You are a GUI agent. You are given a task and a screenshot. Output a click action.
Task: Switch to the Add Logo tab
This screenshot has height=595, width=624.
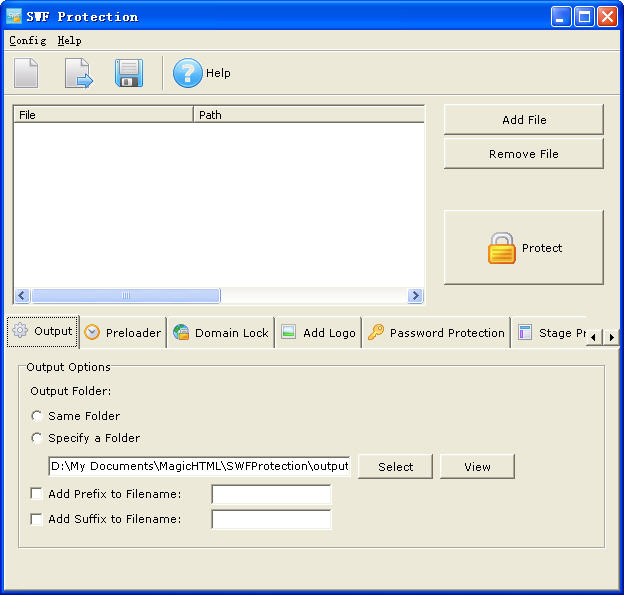(x=318, y=333)
